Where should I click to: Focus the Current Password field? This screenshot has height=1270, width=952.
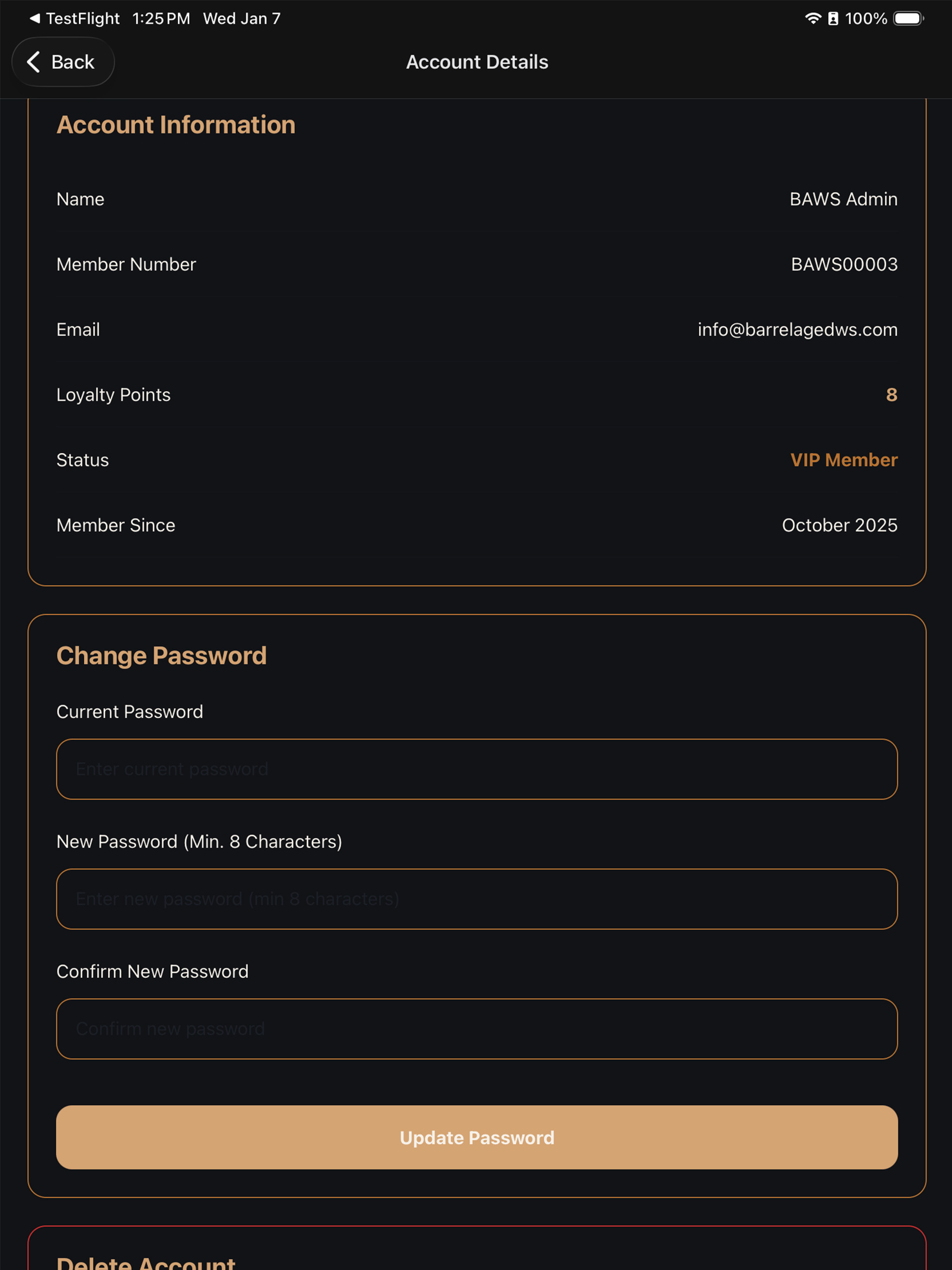pyautogui.click(x=476, y=769)
